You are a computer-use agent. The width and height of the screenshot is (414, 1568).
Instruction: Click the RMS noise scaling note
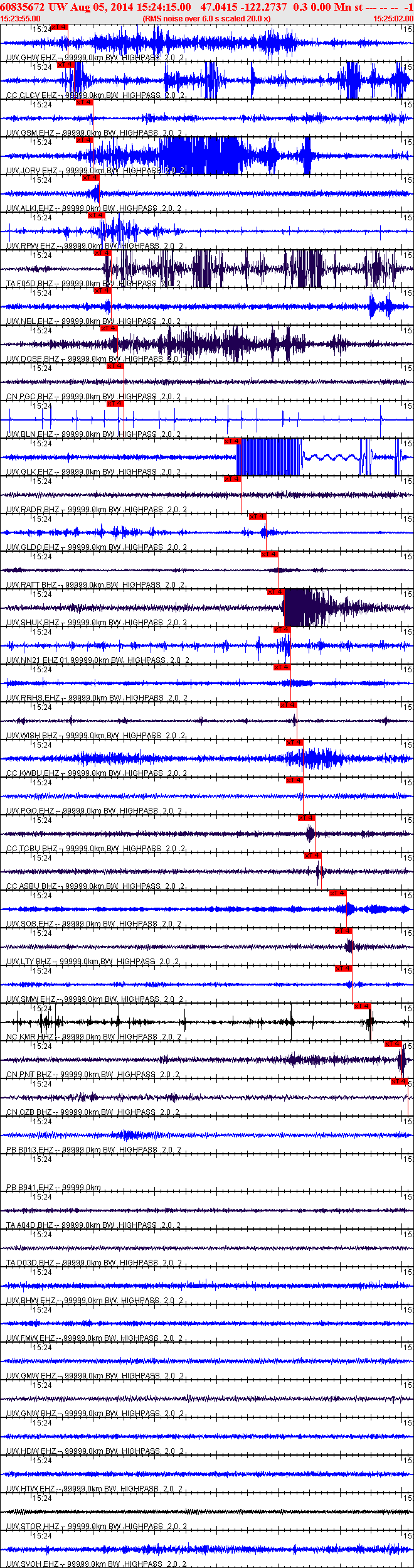point(207,19)
